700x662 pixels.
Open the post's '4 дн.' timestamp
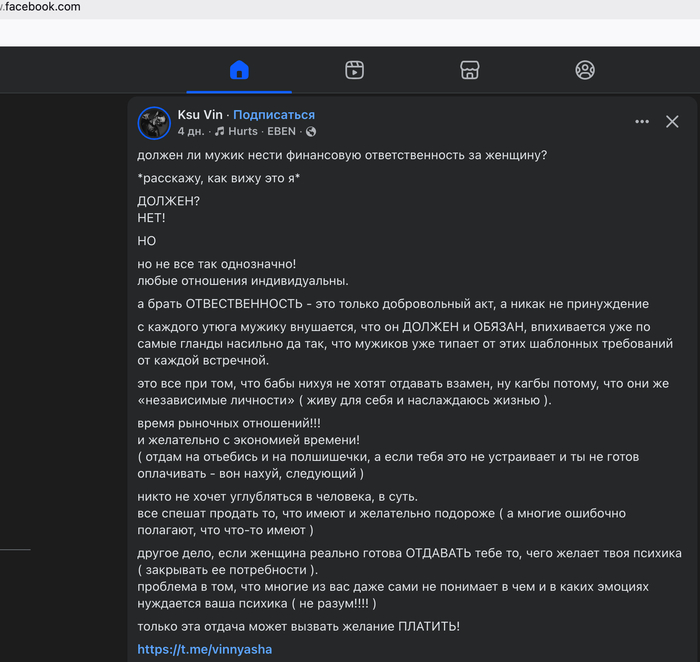(x=192, y=131)
